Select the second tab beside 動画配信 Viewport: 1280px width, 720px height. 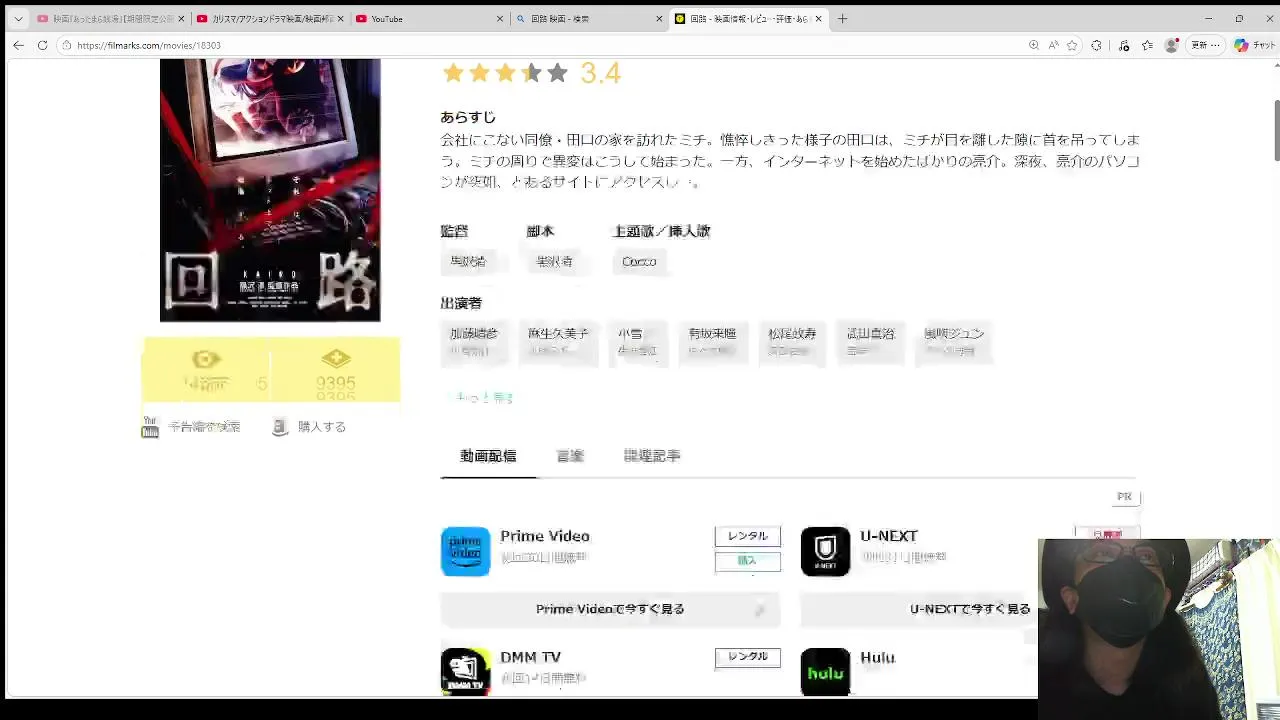click(x=570, y=456)
